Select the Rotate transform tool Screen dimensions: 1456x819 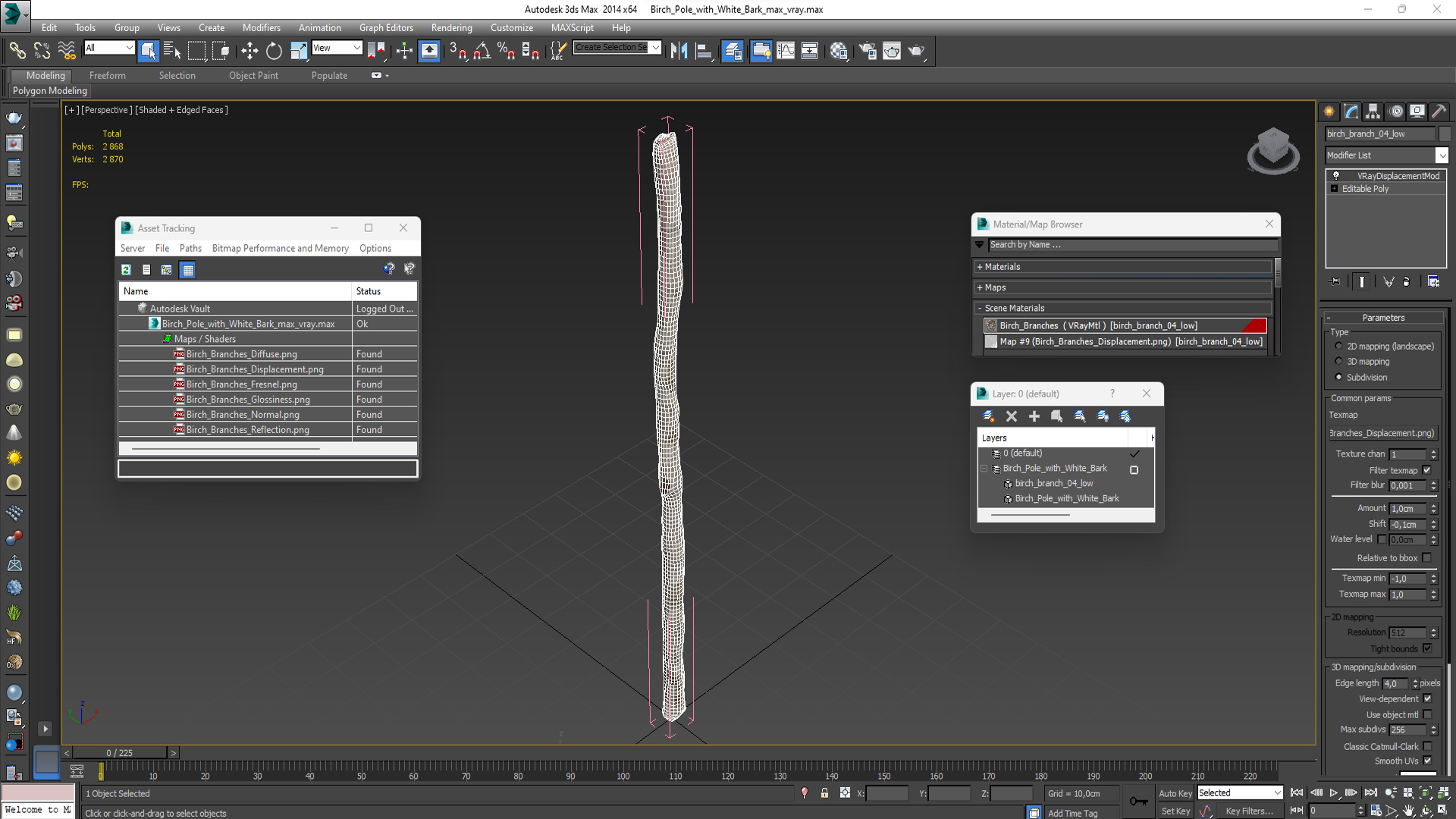pos(274,51)
